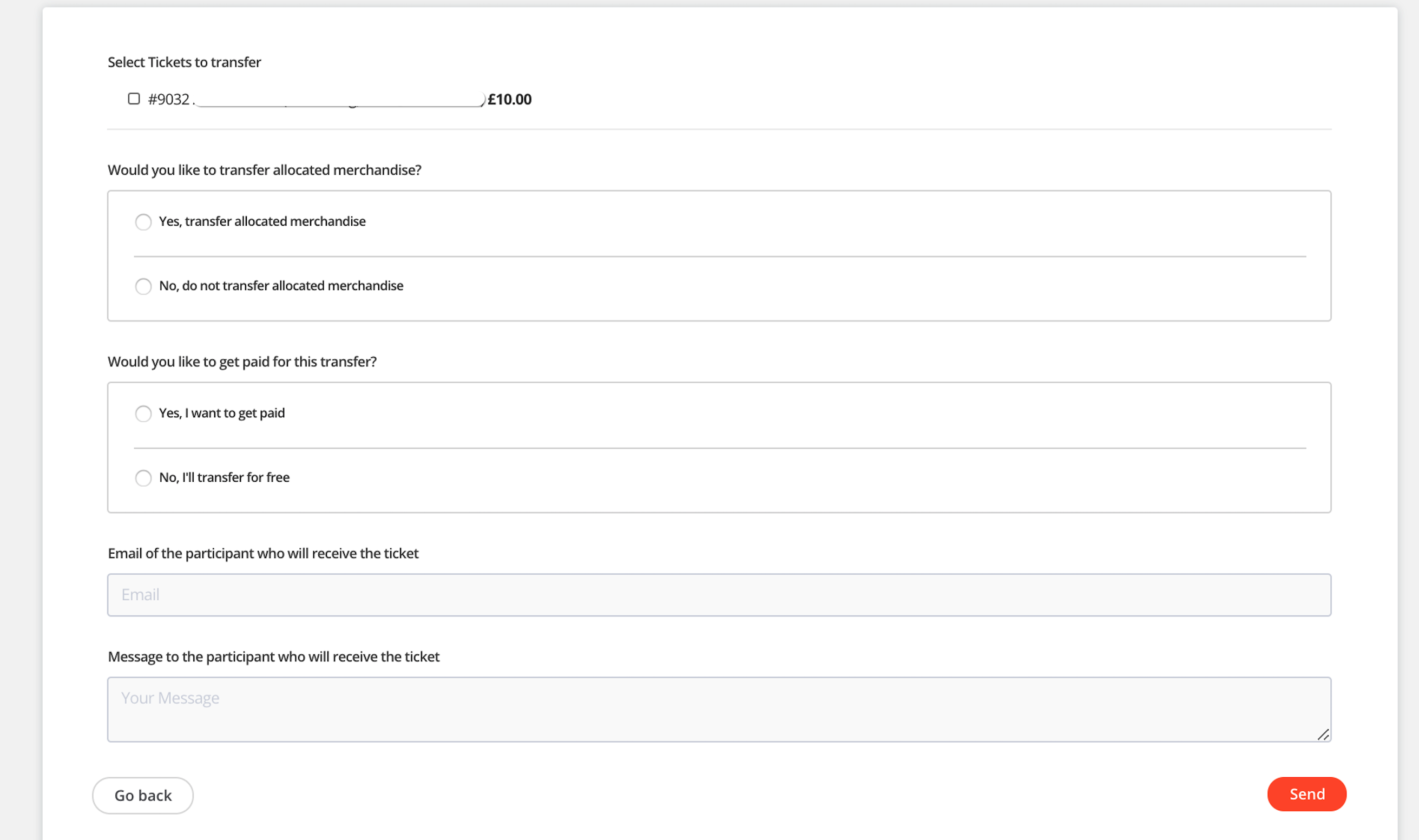The height and width of the screenshot is (840, 1419).
Task: Click the #9032 ticket number text
Action: coord(168,100)
